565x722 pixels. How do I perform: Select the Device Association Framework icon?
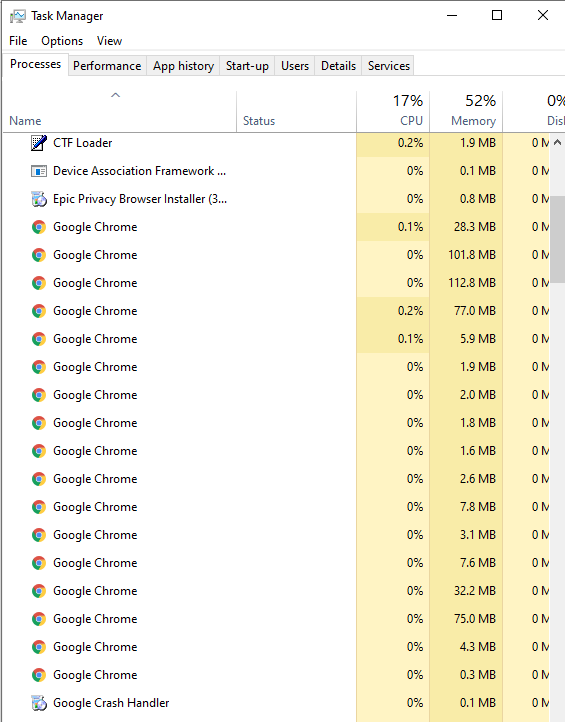point(39,171)
